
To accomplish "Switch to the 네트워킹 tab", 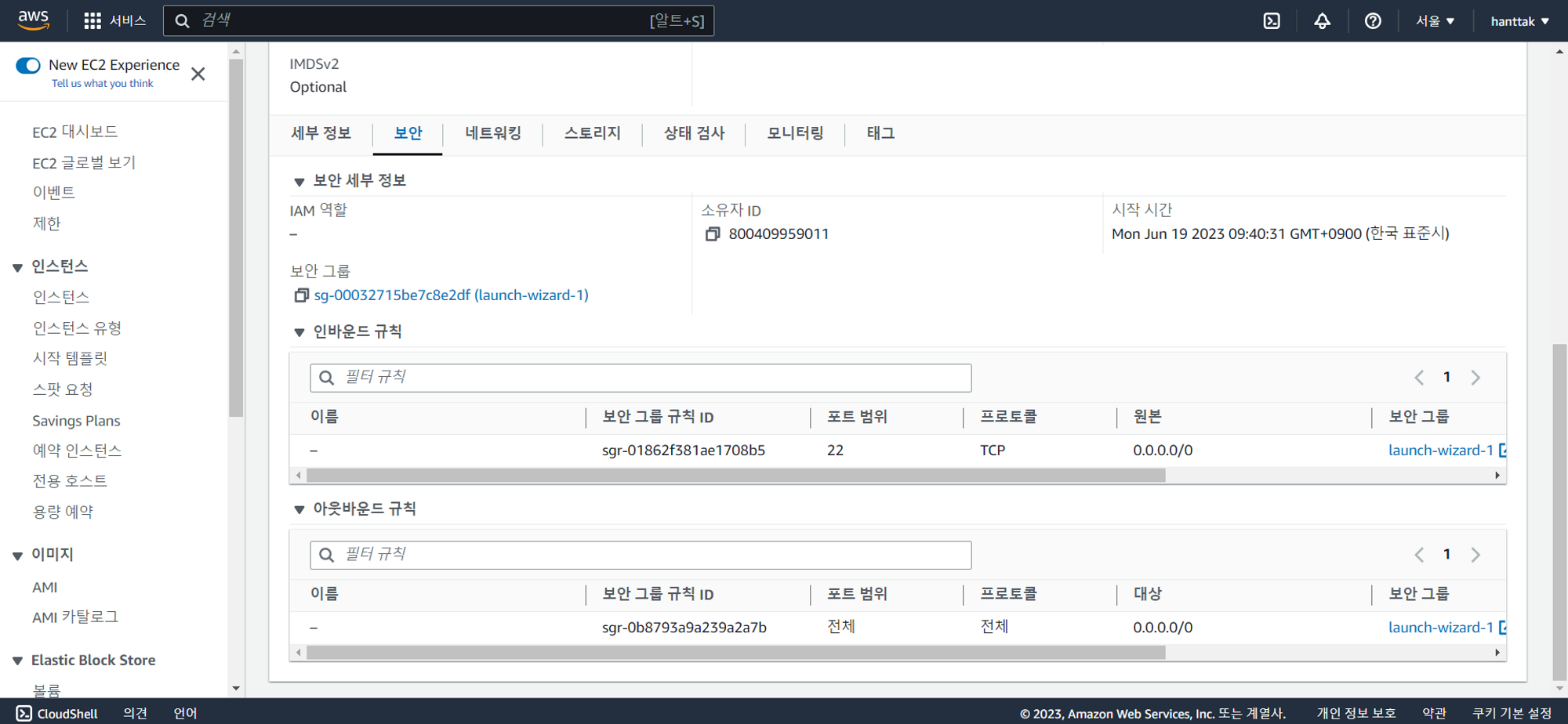I will [x=493, y=134].
